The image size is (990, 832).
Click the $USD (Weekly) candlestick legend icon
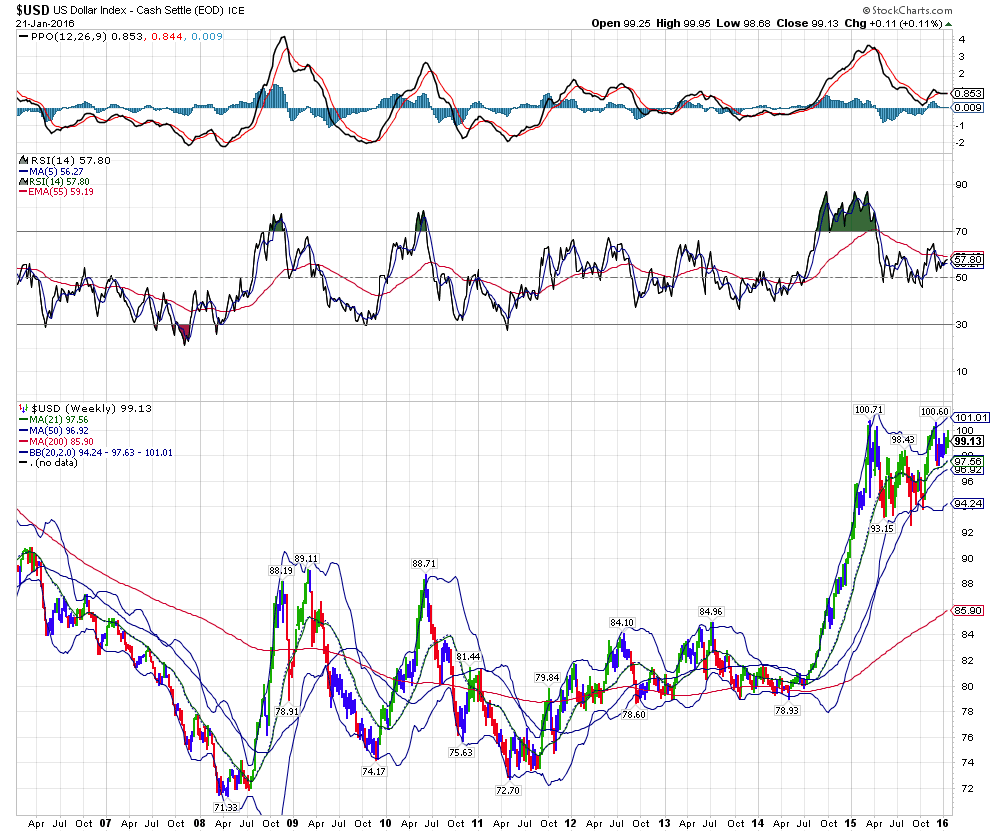(x=21, y=408)
